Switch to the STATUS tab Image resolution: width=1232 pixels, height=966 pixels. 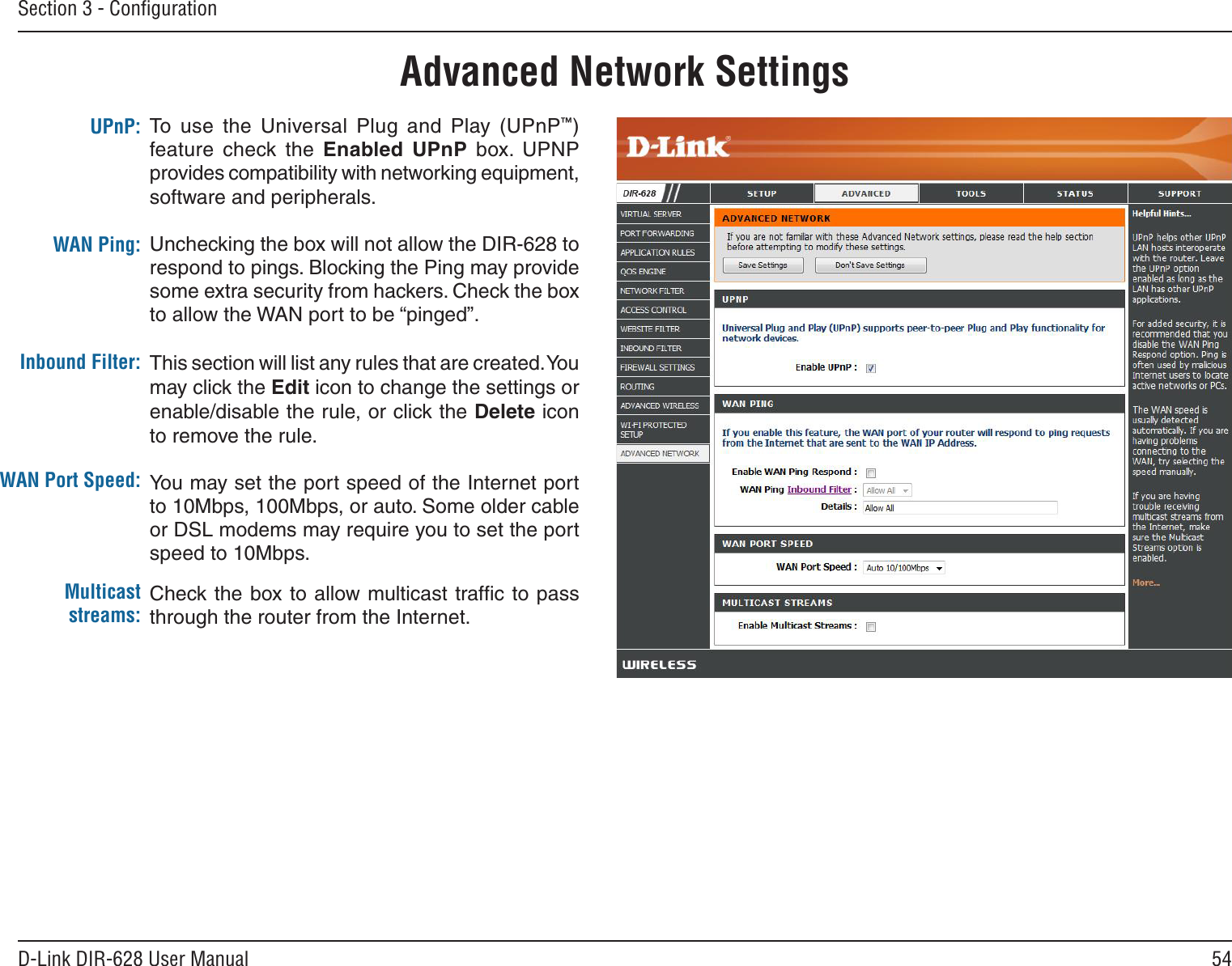click(1075, 193)
